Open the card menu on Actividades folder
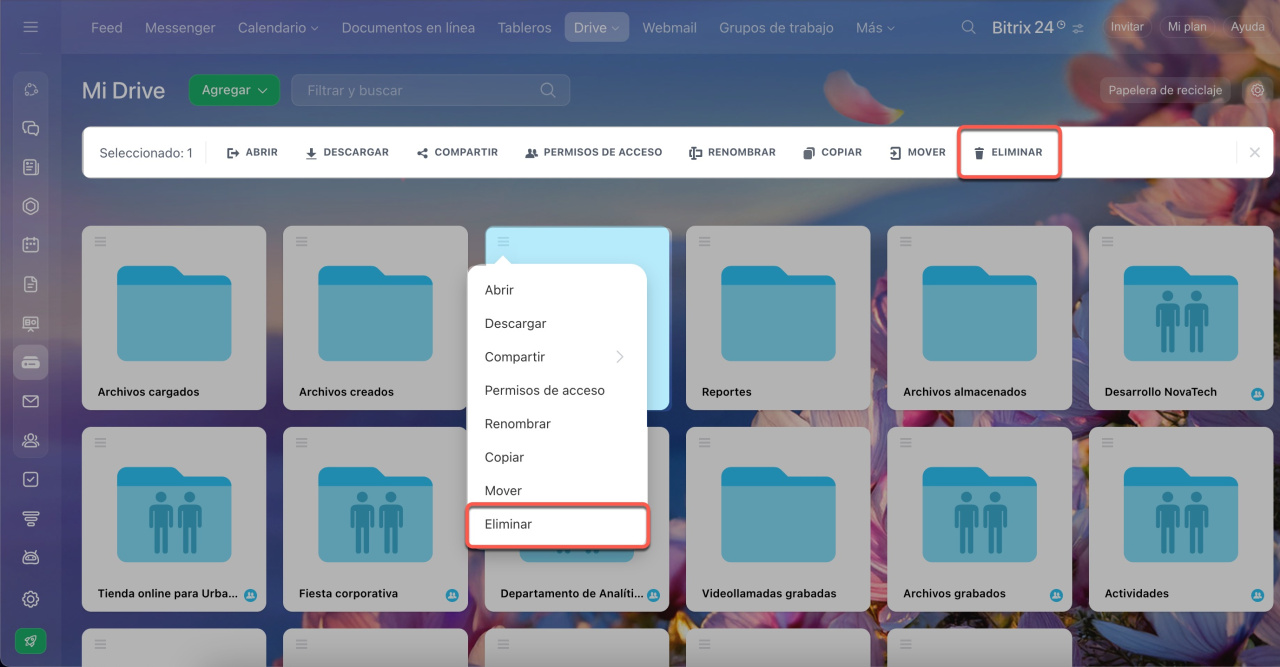The width and height of the screenshot is (1280, 667). [x=1107, y=442]
